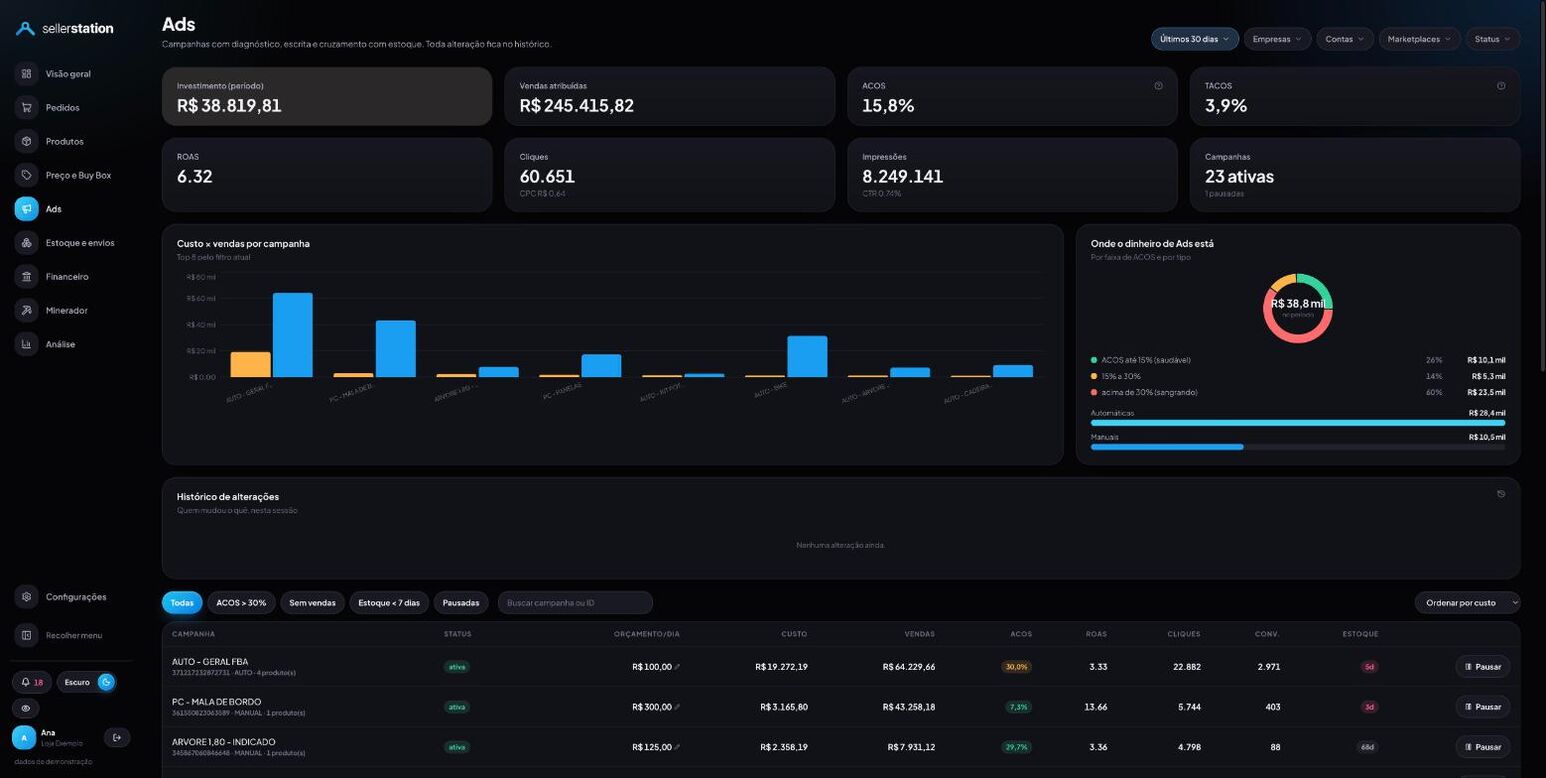This screenshot has height=778, width=1546.
Task: Go to Pedidos cart icon
Action: [x=26, y=108]
